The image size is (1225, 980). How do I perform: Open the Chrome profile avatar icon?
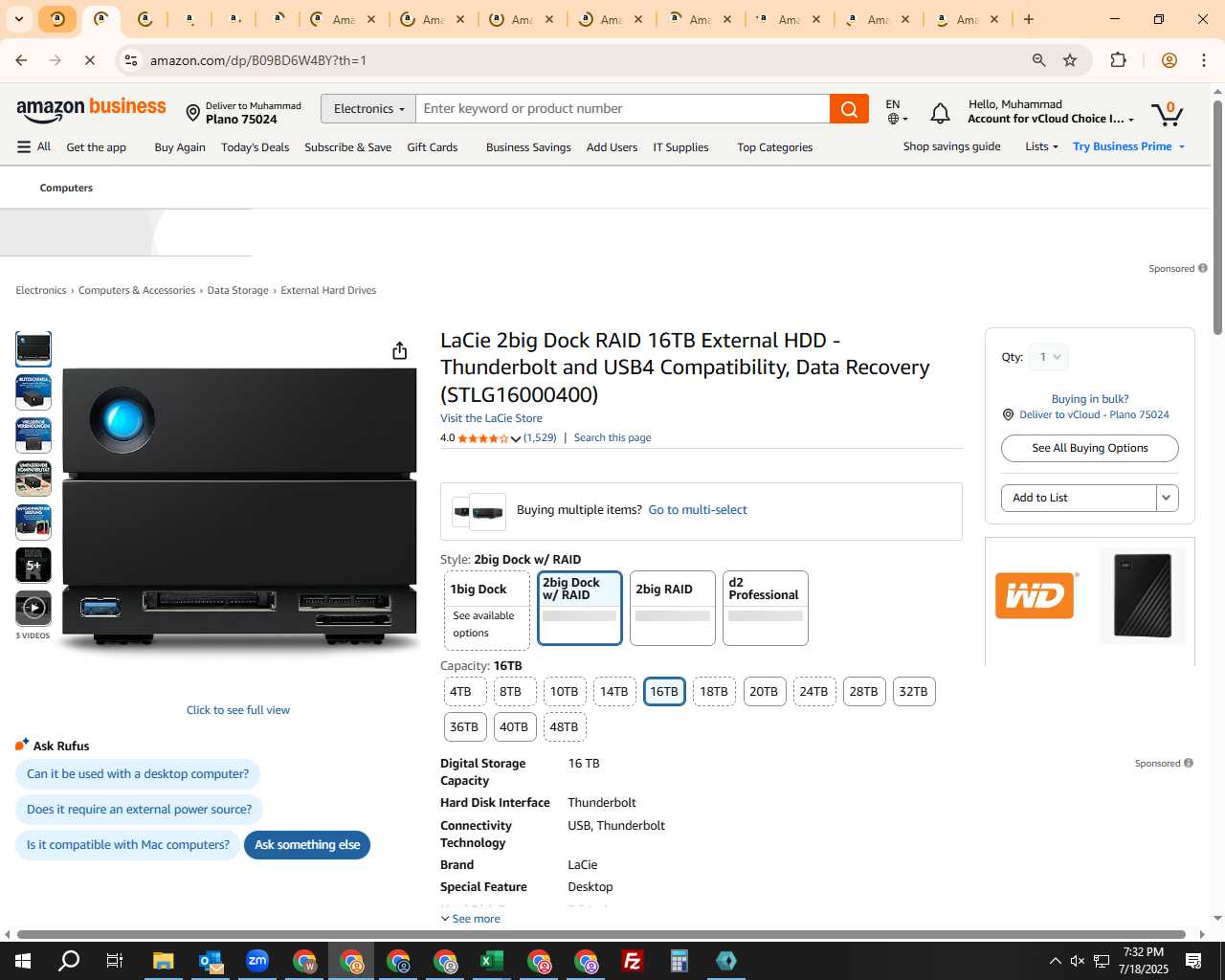pos(1169,60)
